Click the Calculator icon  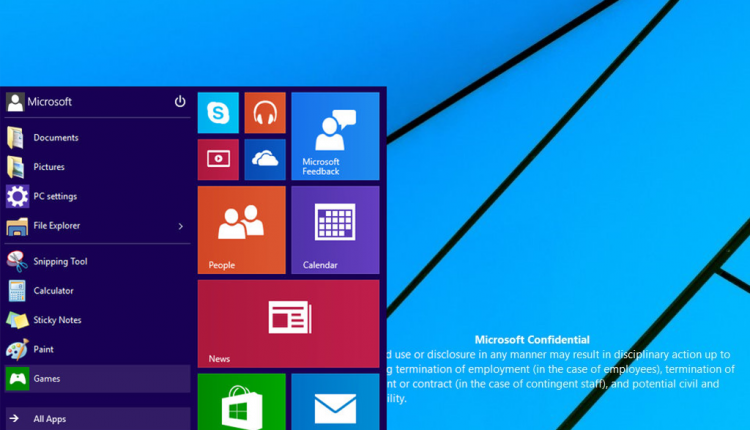[x=17, y=291]
